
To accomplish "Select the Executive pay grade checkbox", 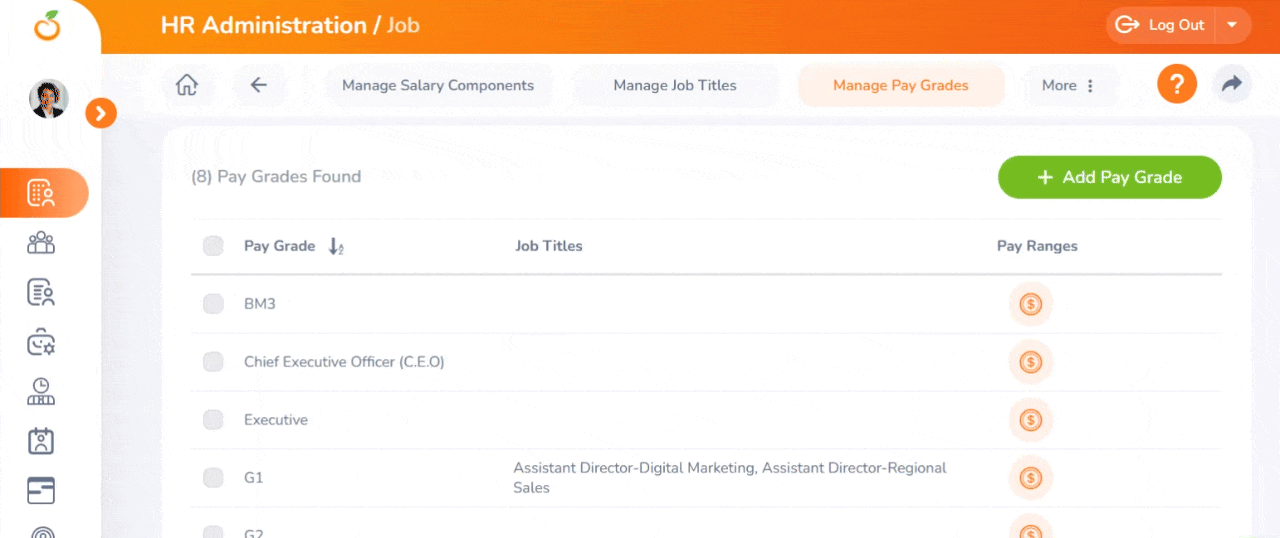I will click(213, 420).
